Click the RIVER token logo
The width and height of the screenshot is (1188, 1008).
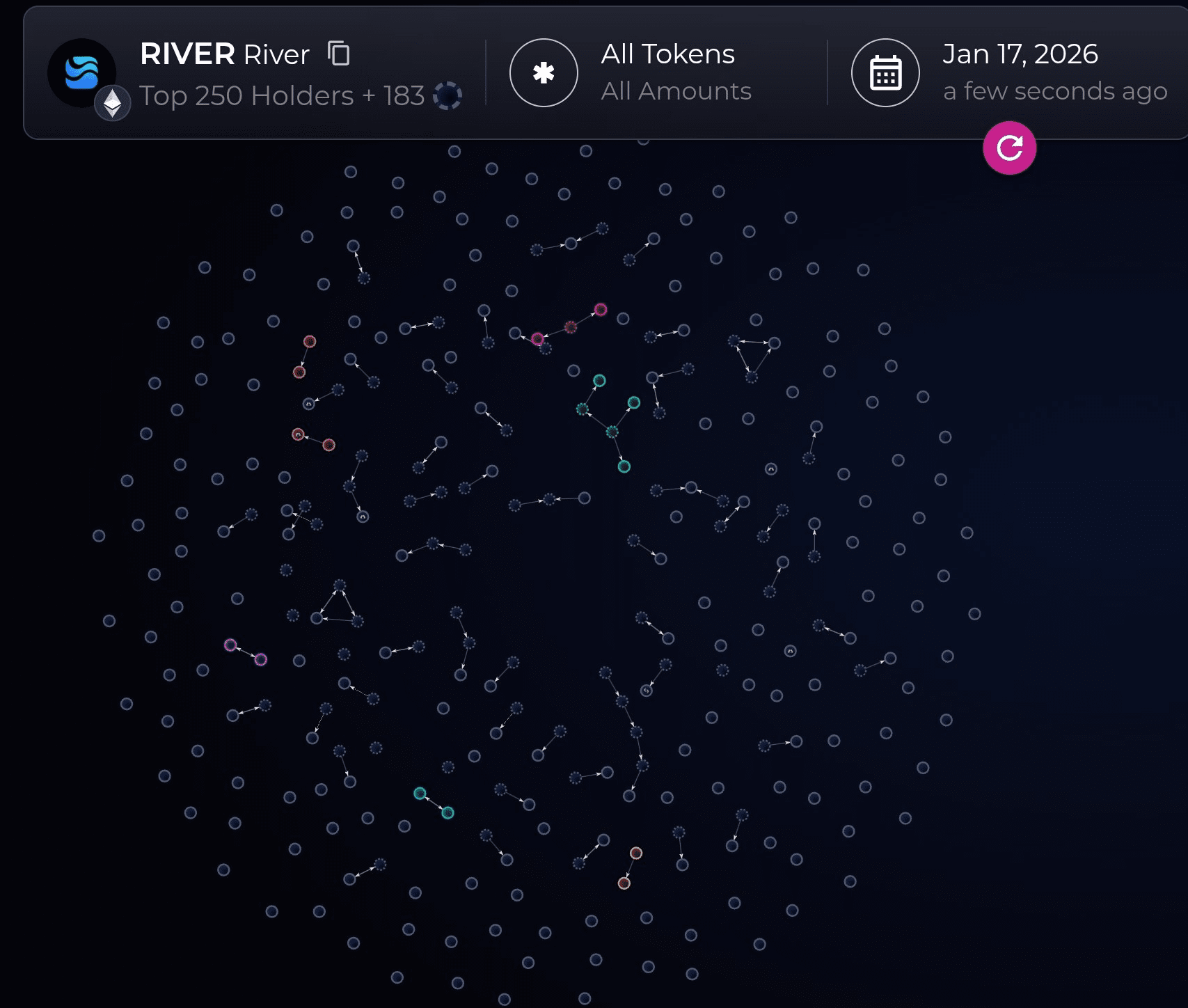pos(81,72)
